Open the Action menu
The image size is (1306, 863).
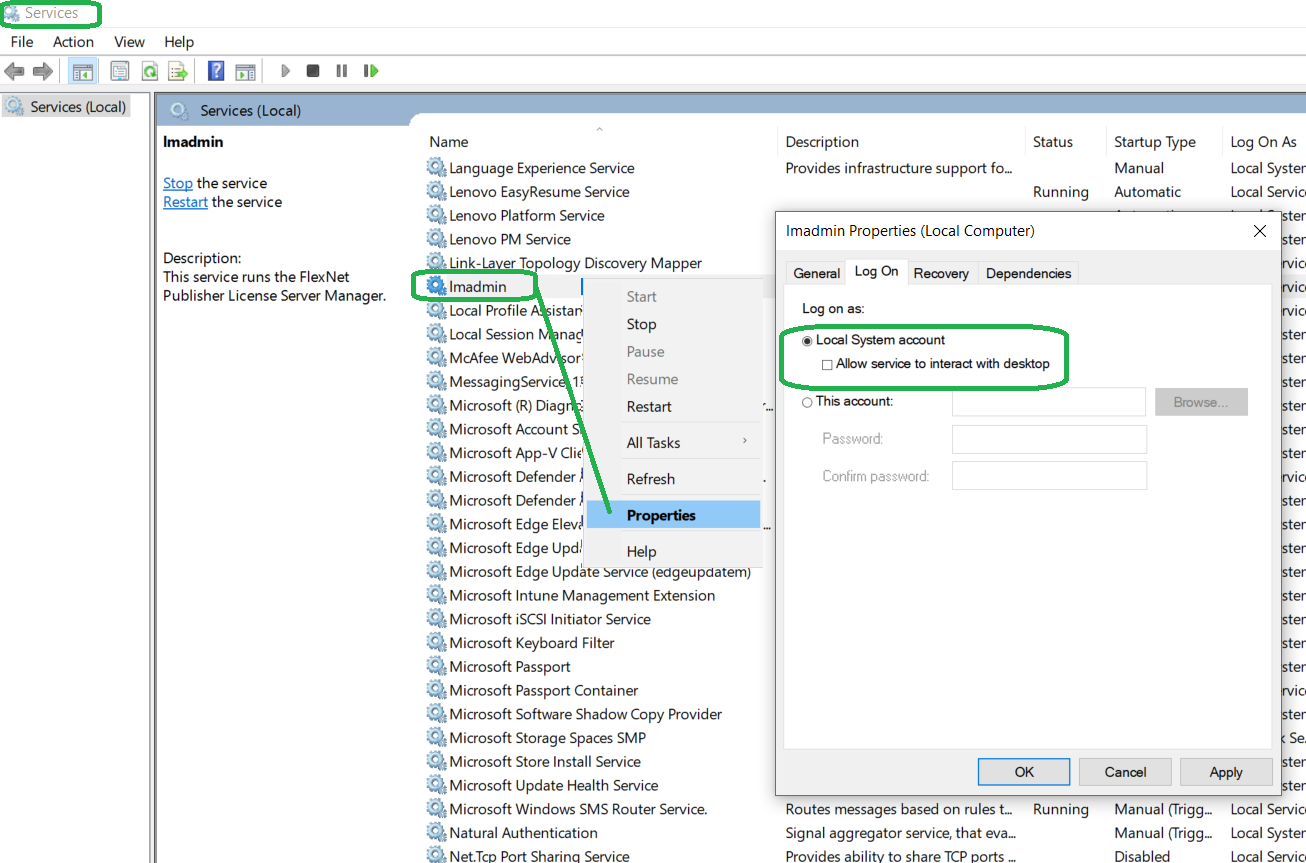(73, 42)
